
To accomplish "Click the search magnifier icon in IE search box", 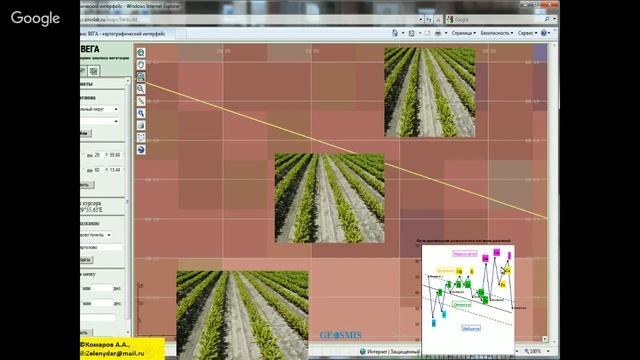I will point(547,19).
